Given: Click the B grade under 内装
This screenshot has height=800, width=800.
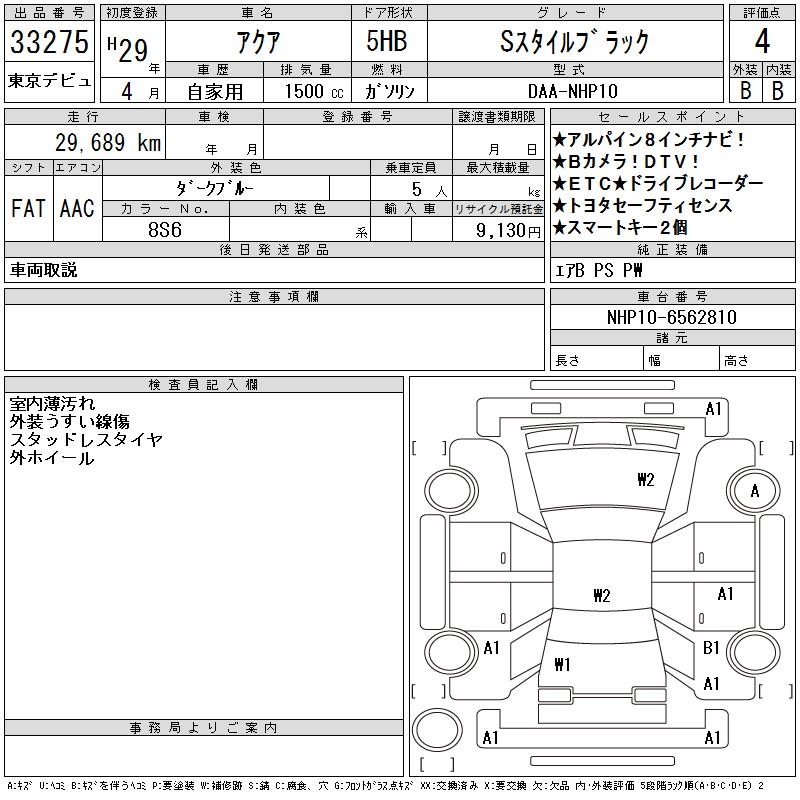Looking at the screenshot, I should tap(778, 91).
